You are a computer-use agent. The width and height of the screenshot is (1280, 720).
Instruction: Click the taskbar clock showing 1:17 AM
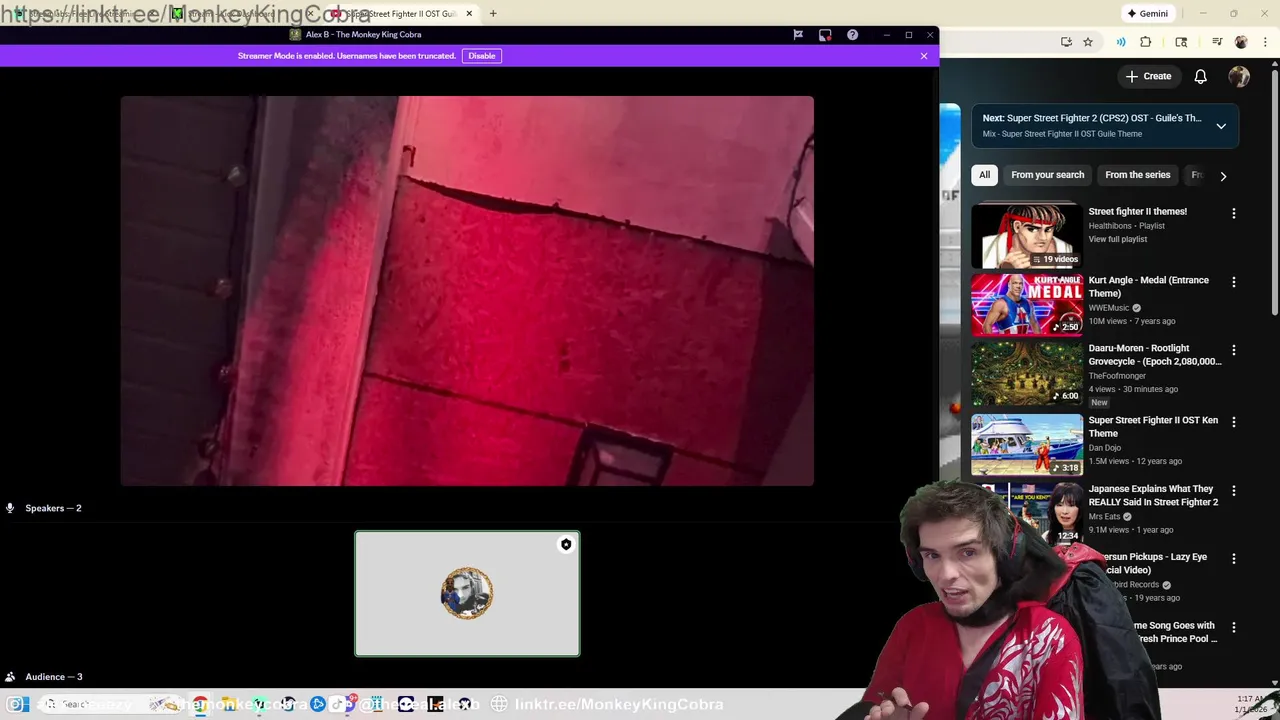click(x=1251, y=704)
